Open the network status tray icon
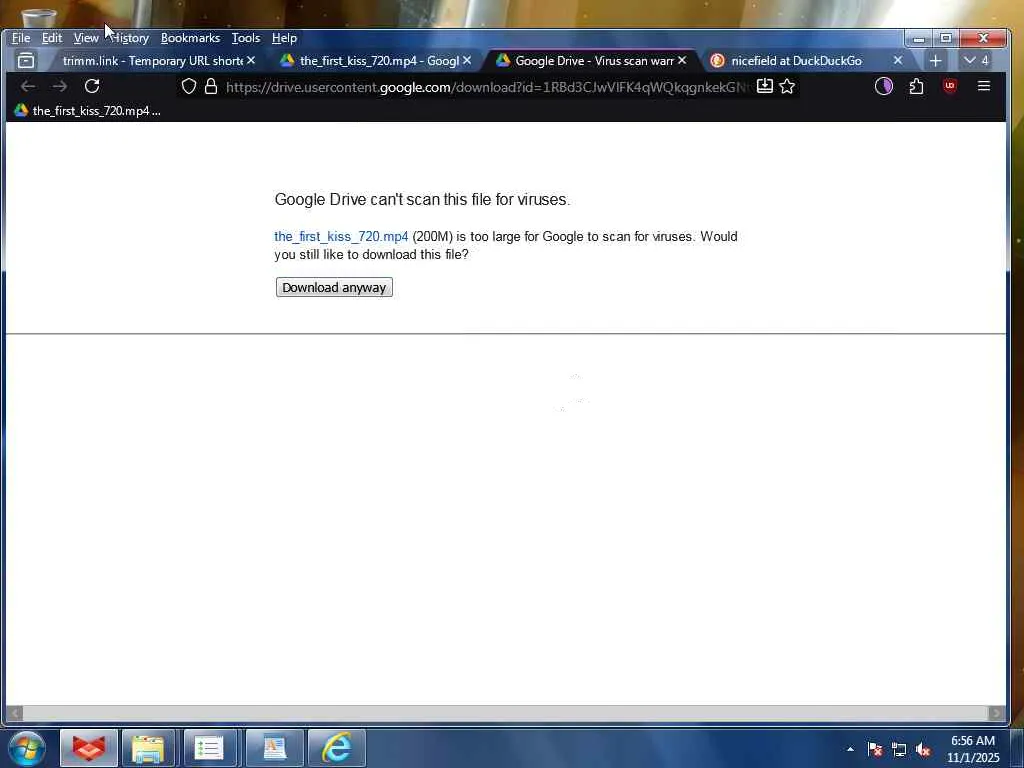 (899, 749)
